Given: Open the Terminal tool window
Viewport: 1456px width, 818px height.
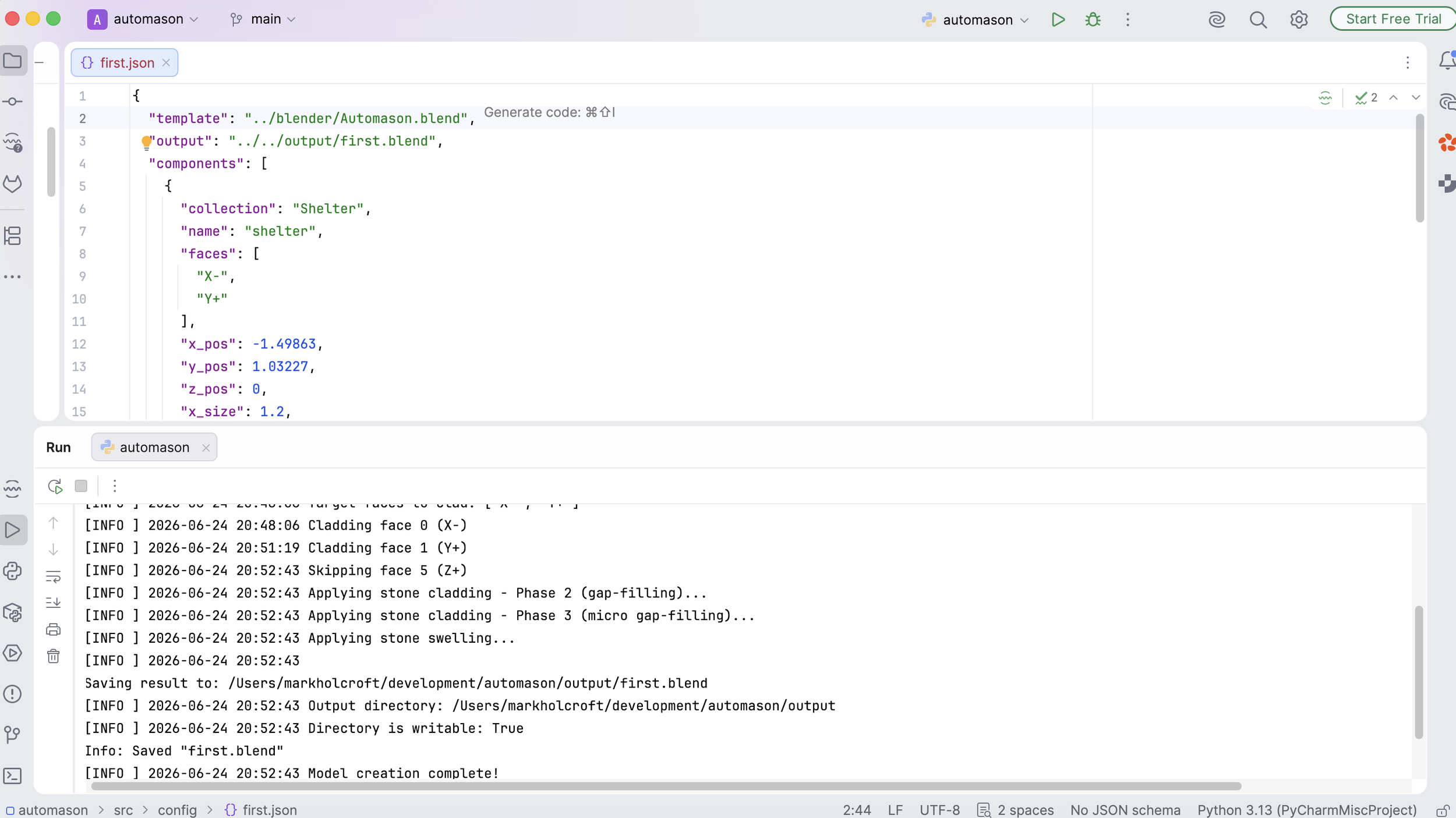Looking at the screenshot, I should point(13,776).
